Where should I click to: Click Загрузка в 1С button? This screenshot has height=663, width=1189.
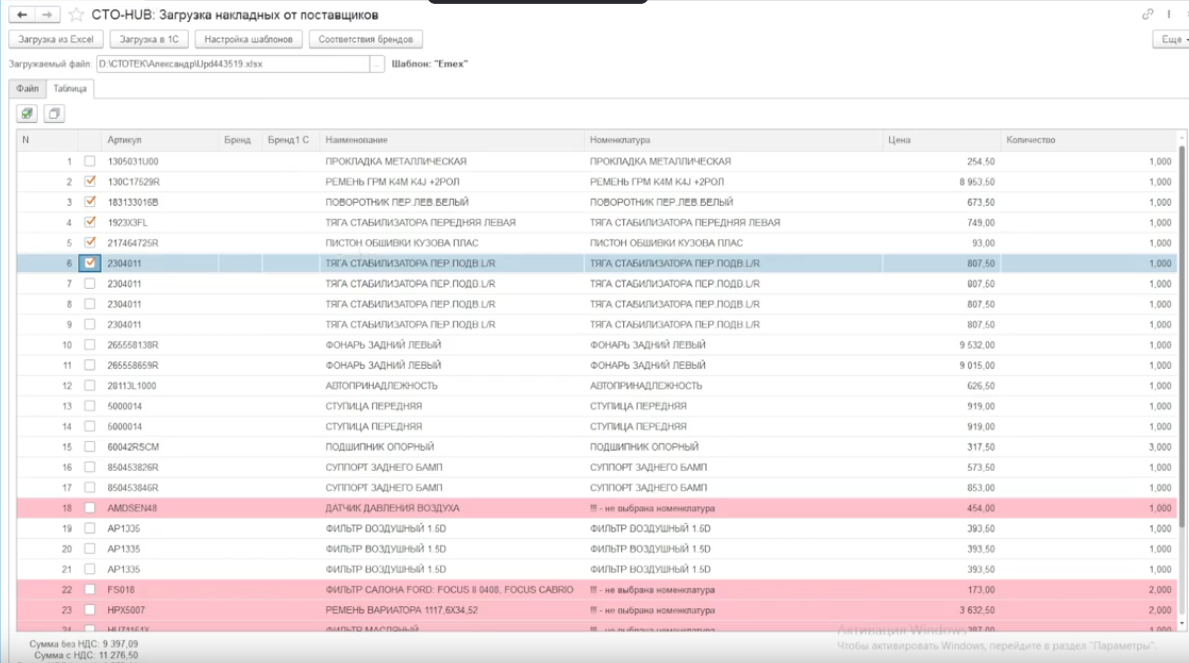149,39
